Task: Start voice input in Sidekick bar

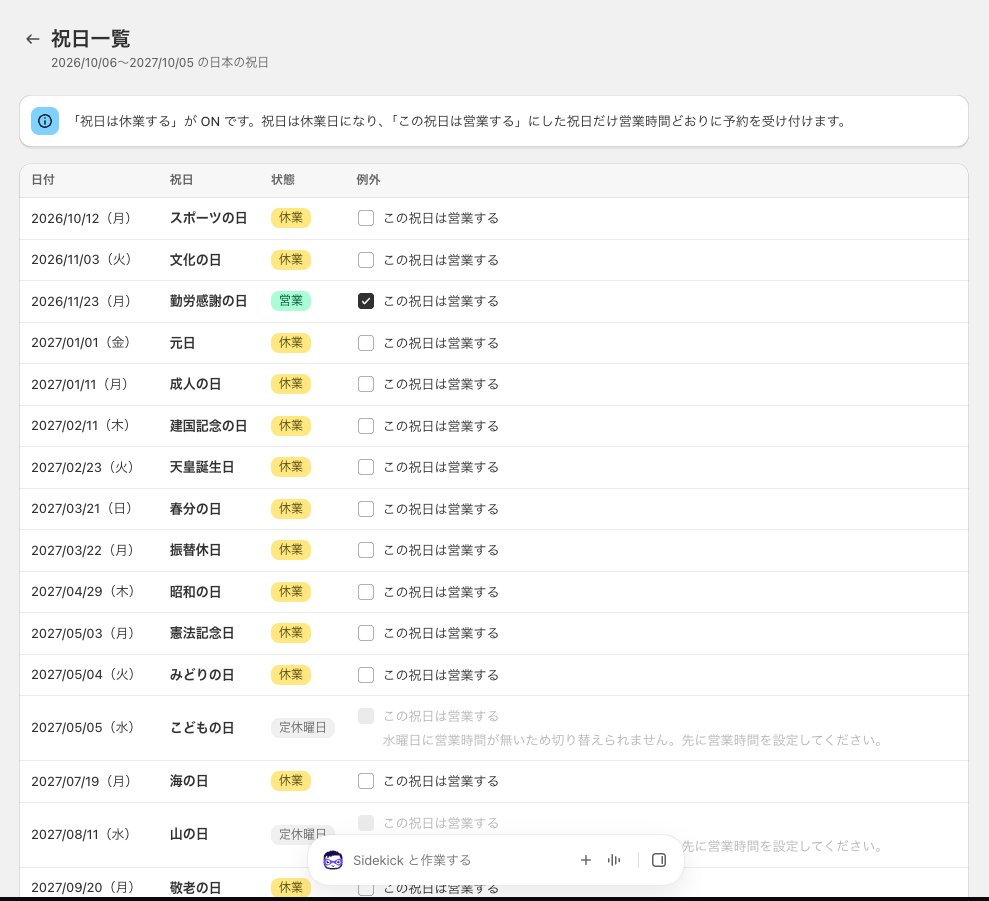Action: click(x=614, y=860)
